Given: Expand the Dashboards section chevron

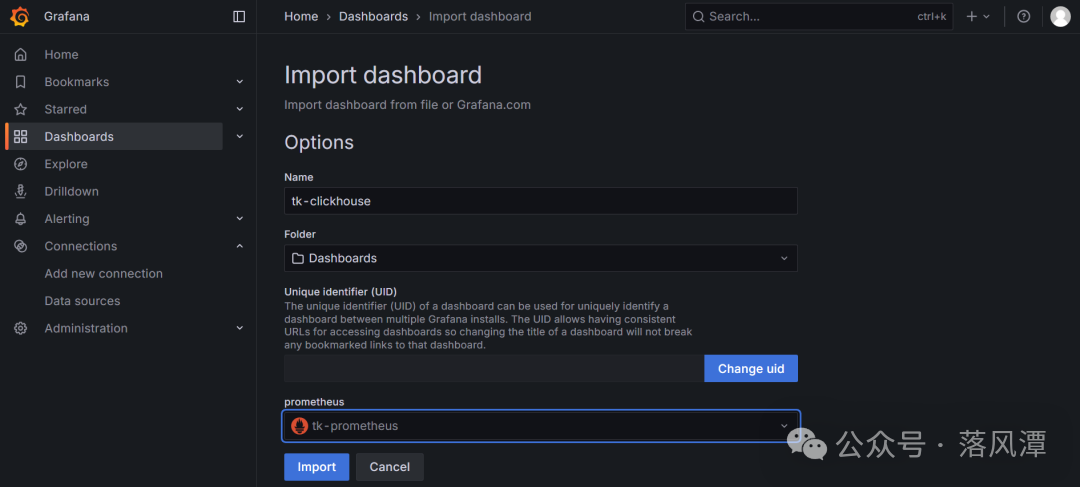Looking at the screenshot, I should [x=240, y=136].
